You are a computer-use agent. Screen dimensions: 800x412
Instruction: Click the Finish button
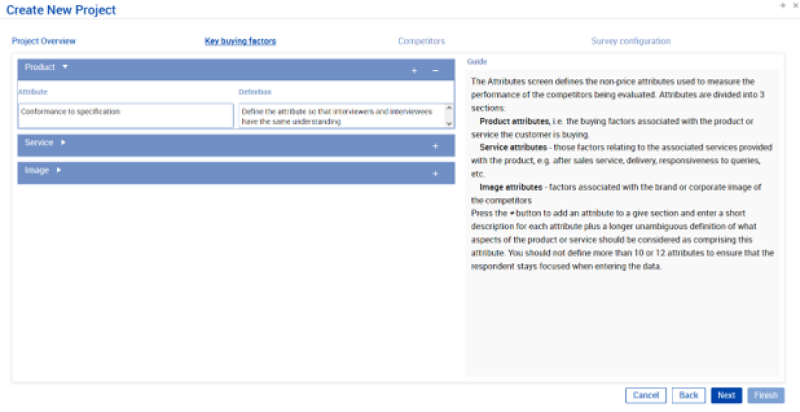[765, 395]
